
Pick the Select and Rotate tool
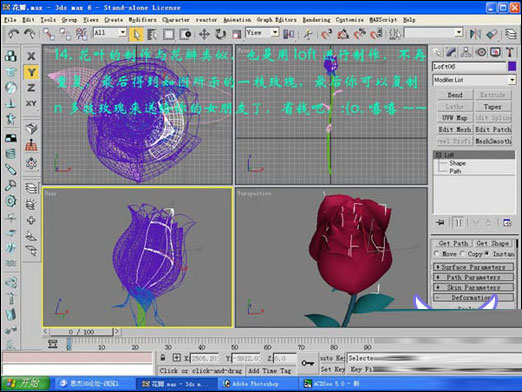220,34
